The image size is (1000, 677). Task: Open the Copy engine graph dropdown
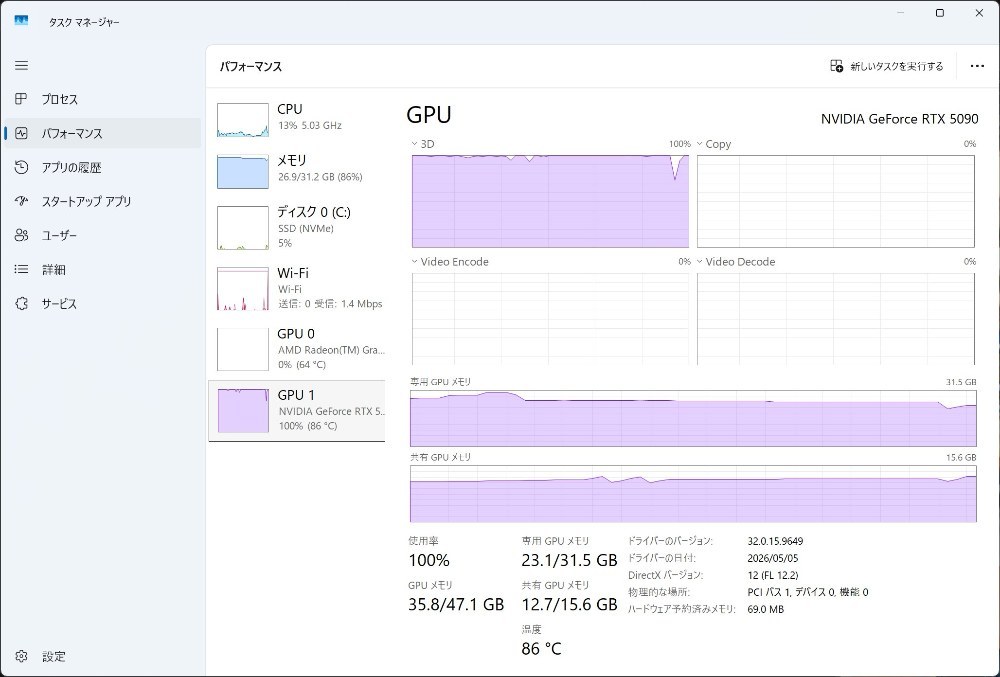point(700,144)
